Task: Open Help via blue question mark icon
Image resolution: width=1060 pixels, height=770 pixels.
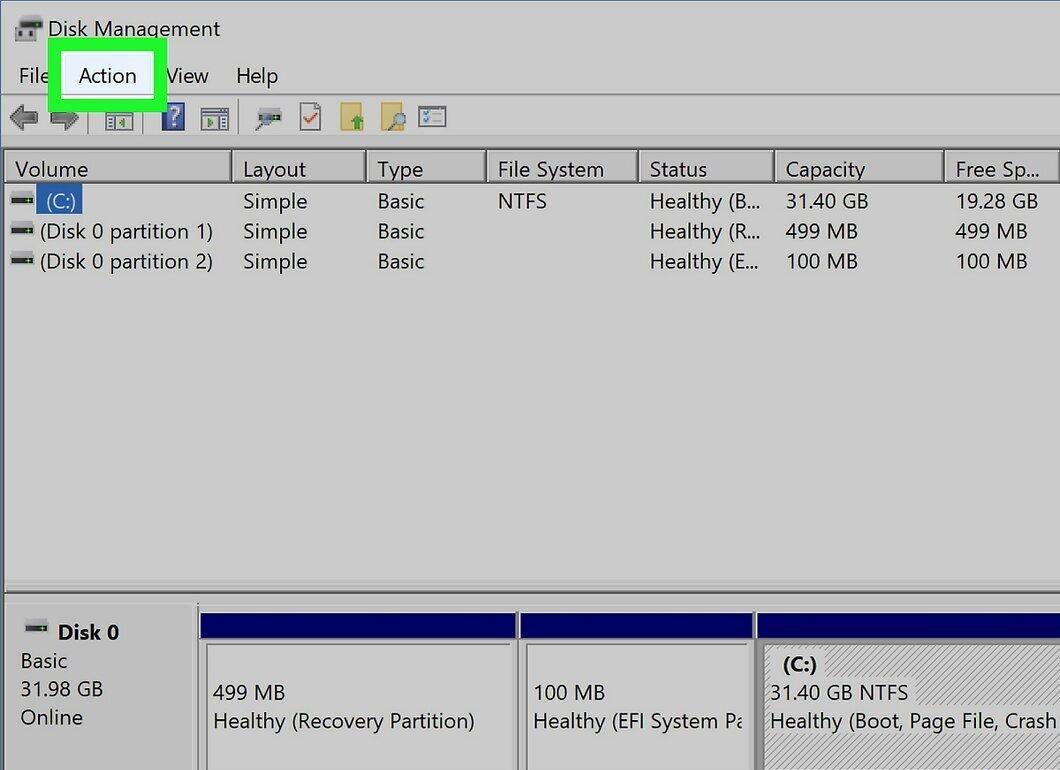Action: pos(174,117)
